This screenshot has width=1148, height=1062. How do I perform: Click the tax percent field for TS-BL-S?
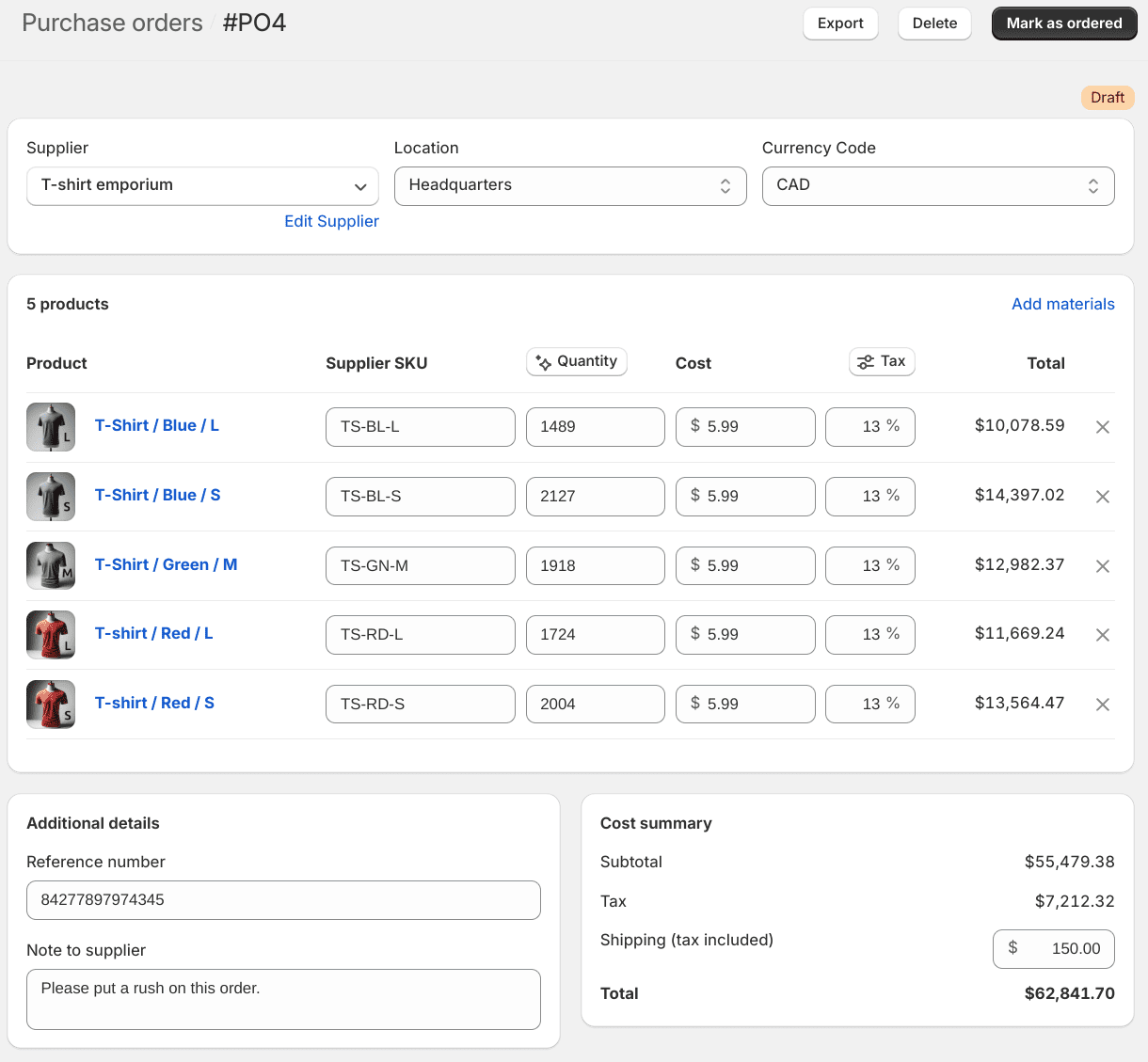click(x=870, y=497)
